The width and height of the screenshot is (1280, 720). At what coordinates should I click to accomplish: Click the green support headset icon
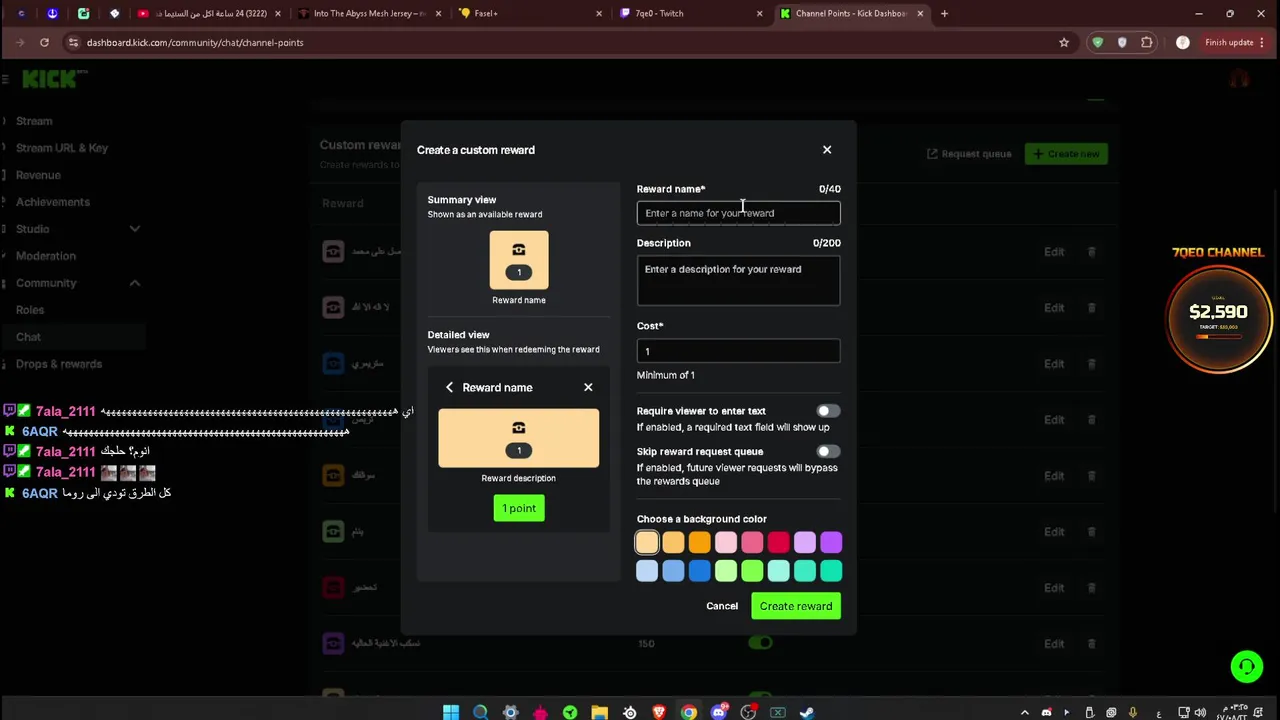click(1246, 666)
